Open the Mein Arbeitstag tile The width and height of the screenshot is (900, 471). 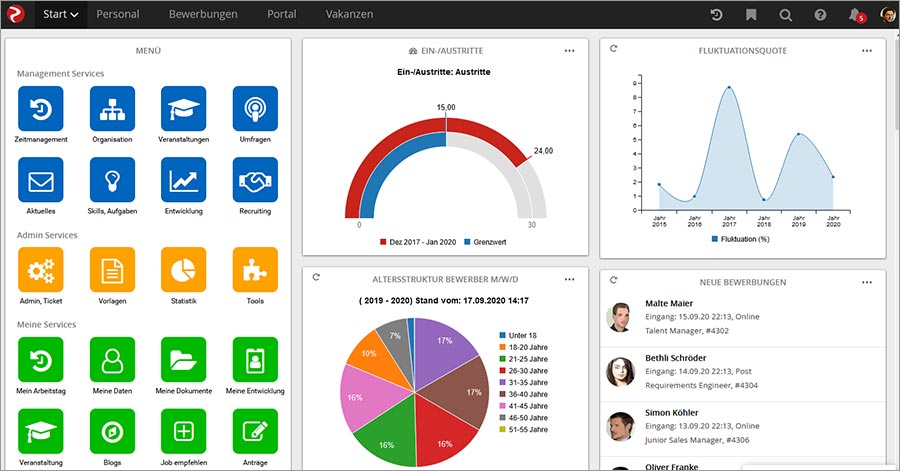pos(41,360)
